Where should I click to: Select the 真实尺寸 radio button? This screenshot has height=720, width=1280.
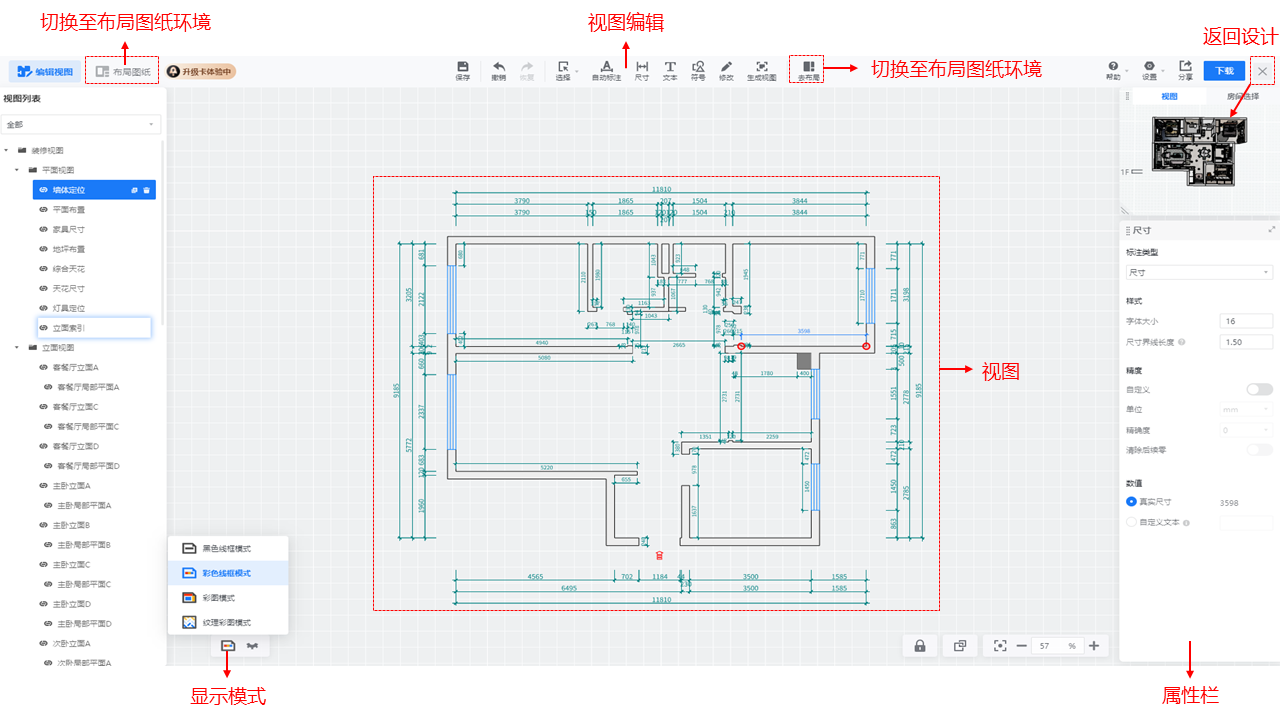click(x=1131, y=502)
